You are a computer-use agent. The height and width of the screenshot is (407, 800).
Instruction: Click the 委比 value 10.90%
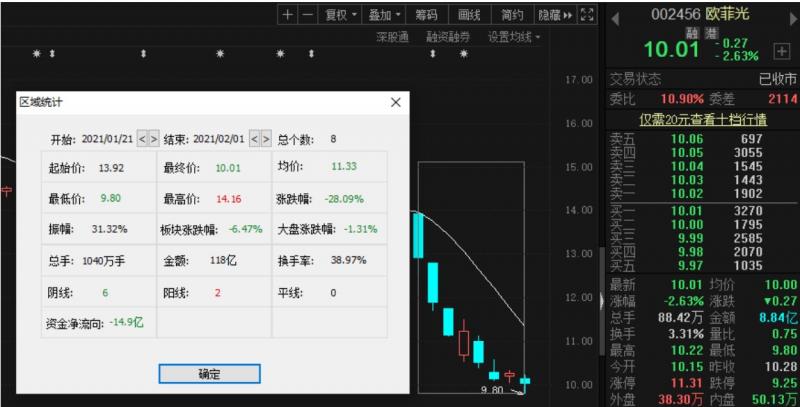[x=682, y=98]
